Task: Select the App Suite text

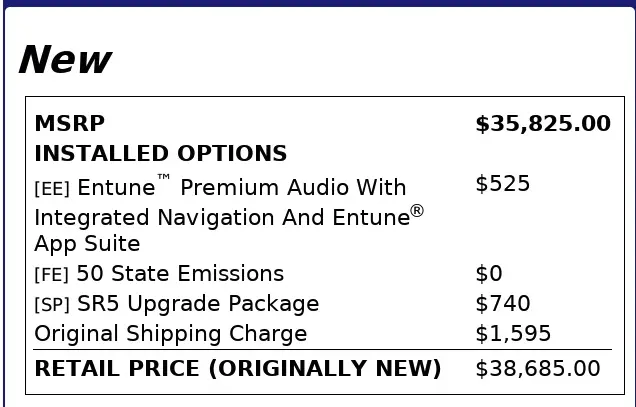Action: (87, 244)
